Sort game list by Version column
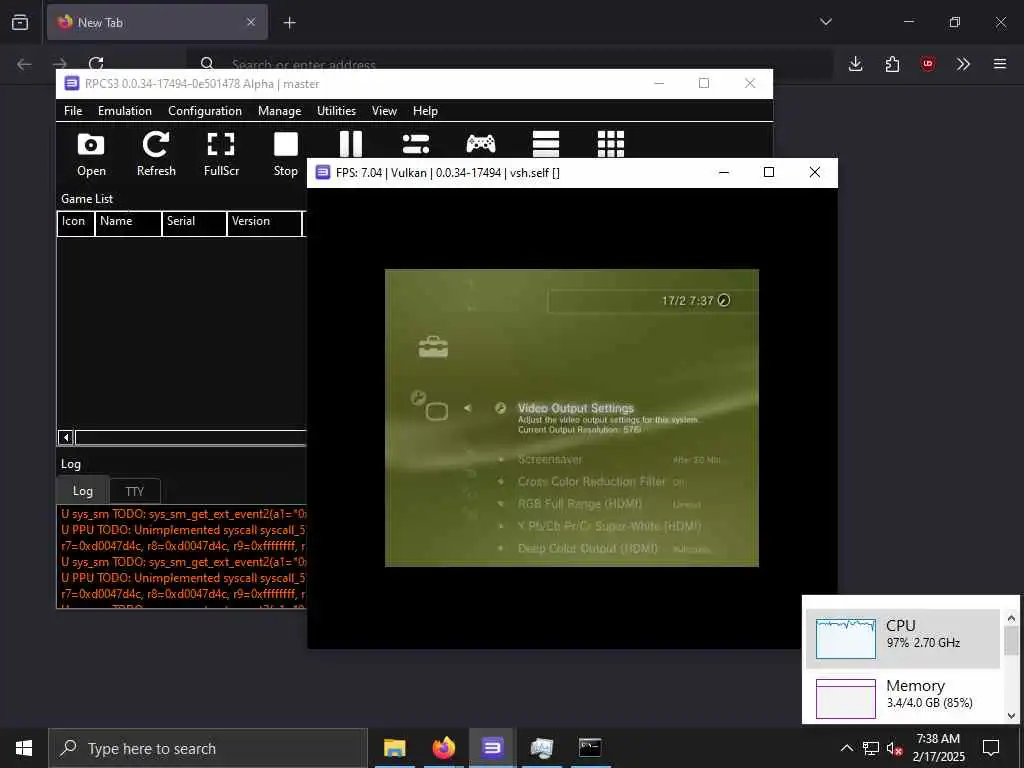1024x768 pixels. click(x=264, y=222)
